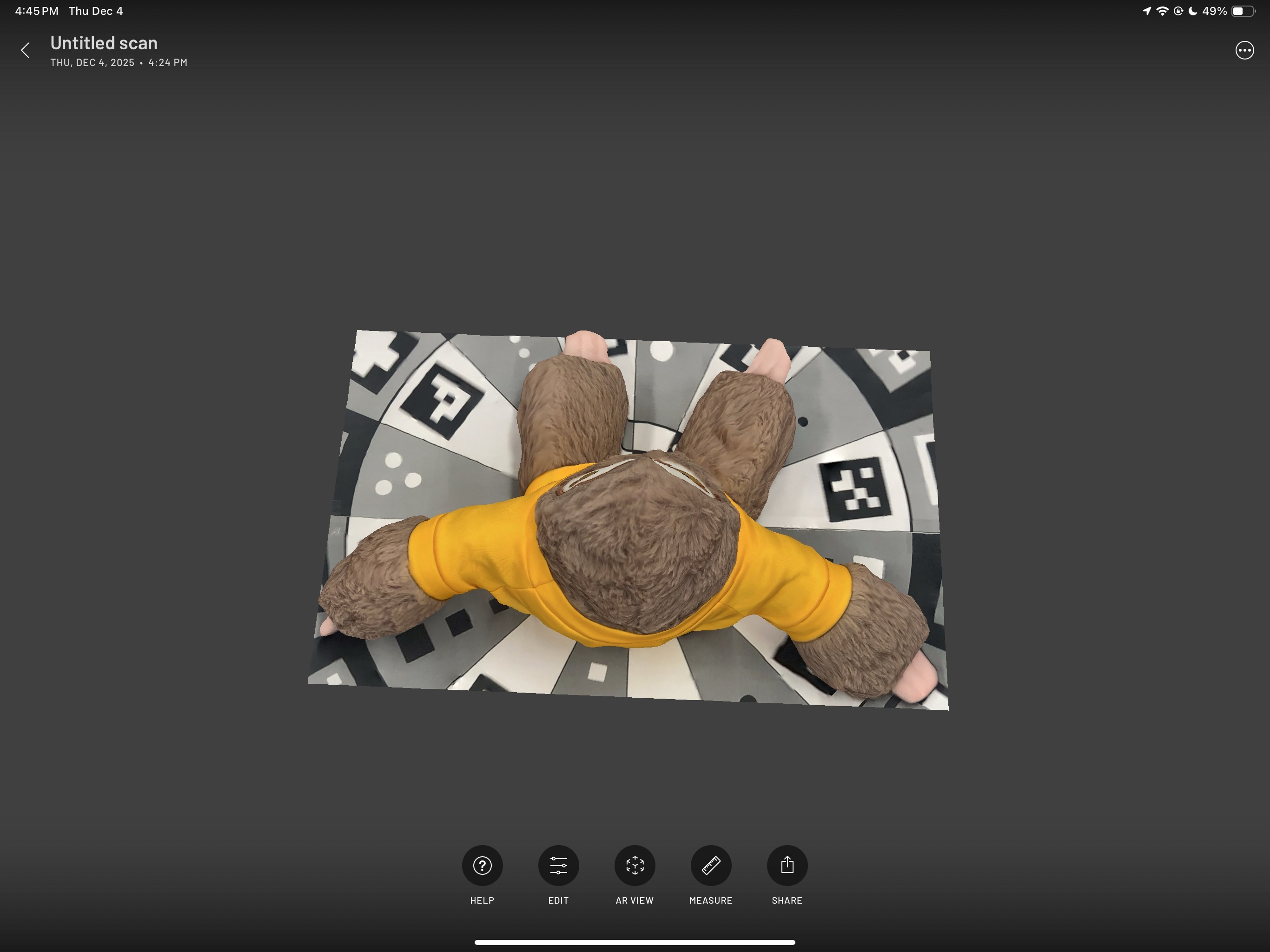1270x952 pixels.
Task: Tap the AR View cube icon
Action: (x=635, y=865)
